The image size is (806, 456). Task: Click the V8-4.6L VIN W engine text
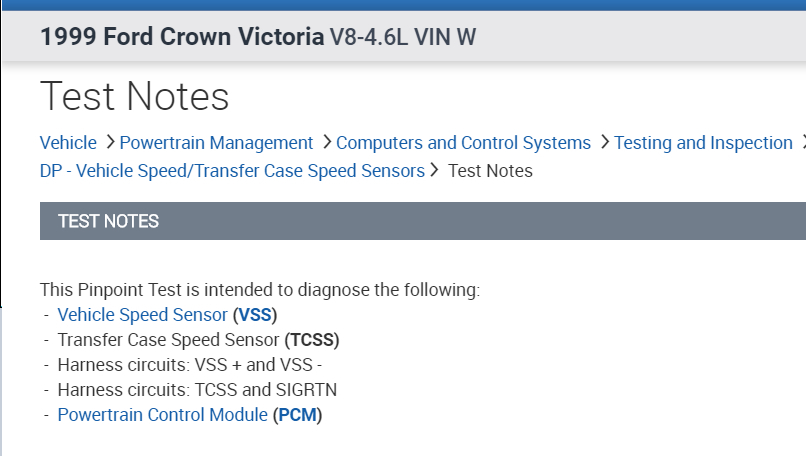(403, 38)
